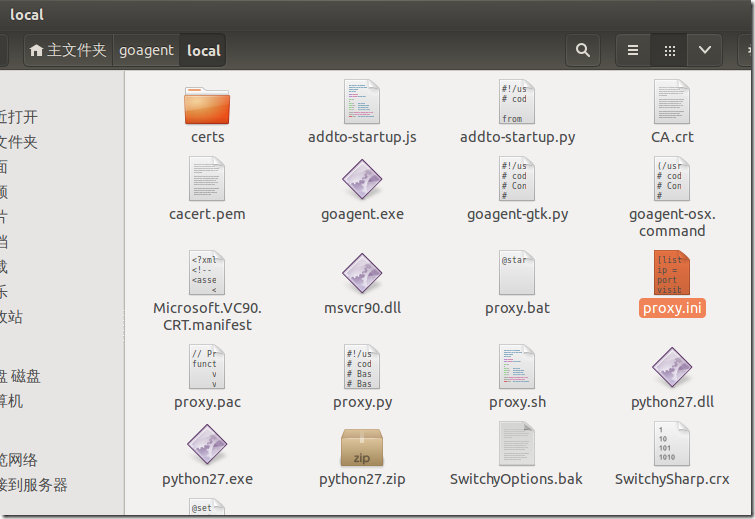The width and height of the screenshot is (755, 519).
Task: Select the proxy.py script icon
Action: pos(362,366)
